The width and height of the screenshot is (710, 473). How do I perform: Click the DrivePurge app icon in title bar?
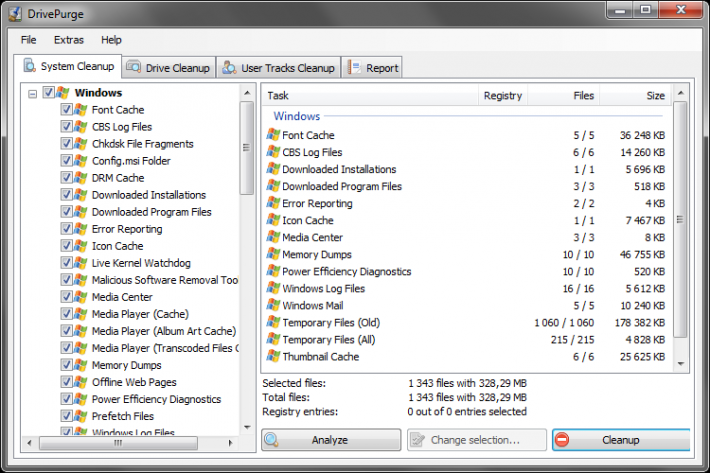(x=15, y=14)
